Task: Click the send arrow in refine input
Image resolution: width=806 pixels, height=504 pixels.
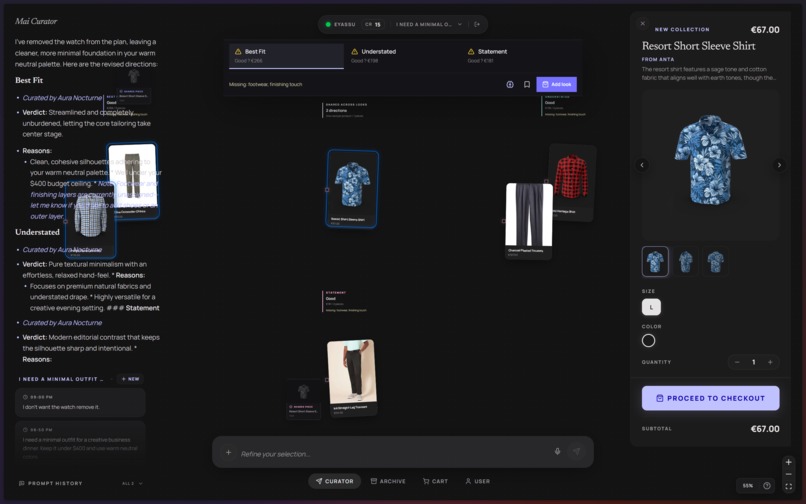Action: click(576, 452)
